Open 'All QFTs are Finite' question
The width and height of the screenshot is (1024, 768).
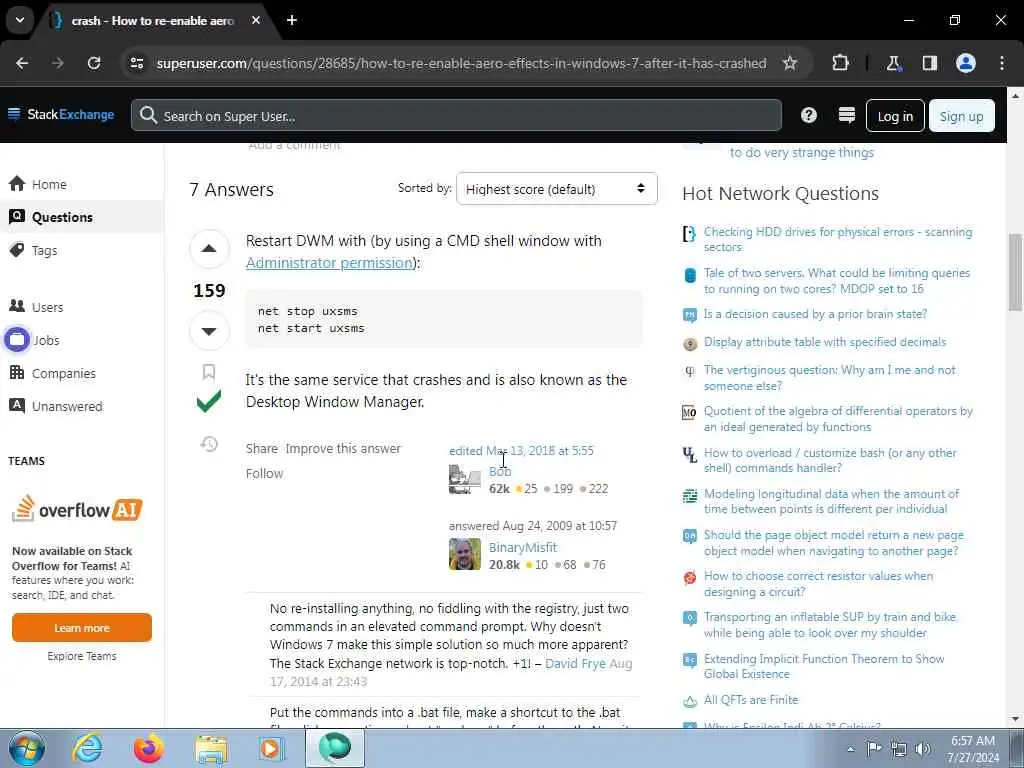(x=751, y=700)
